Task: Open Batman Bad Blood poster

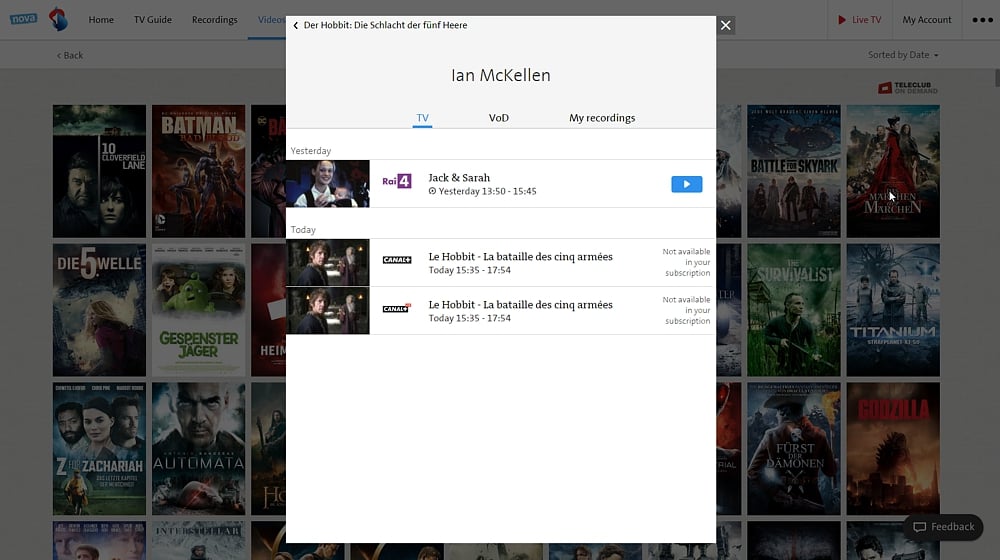Action: (x=198, y=172)
